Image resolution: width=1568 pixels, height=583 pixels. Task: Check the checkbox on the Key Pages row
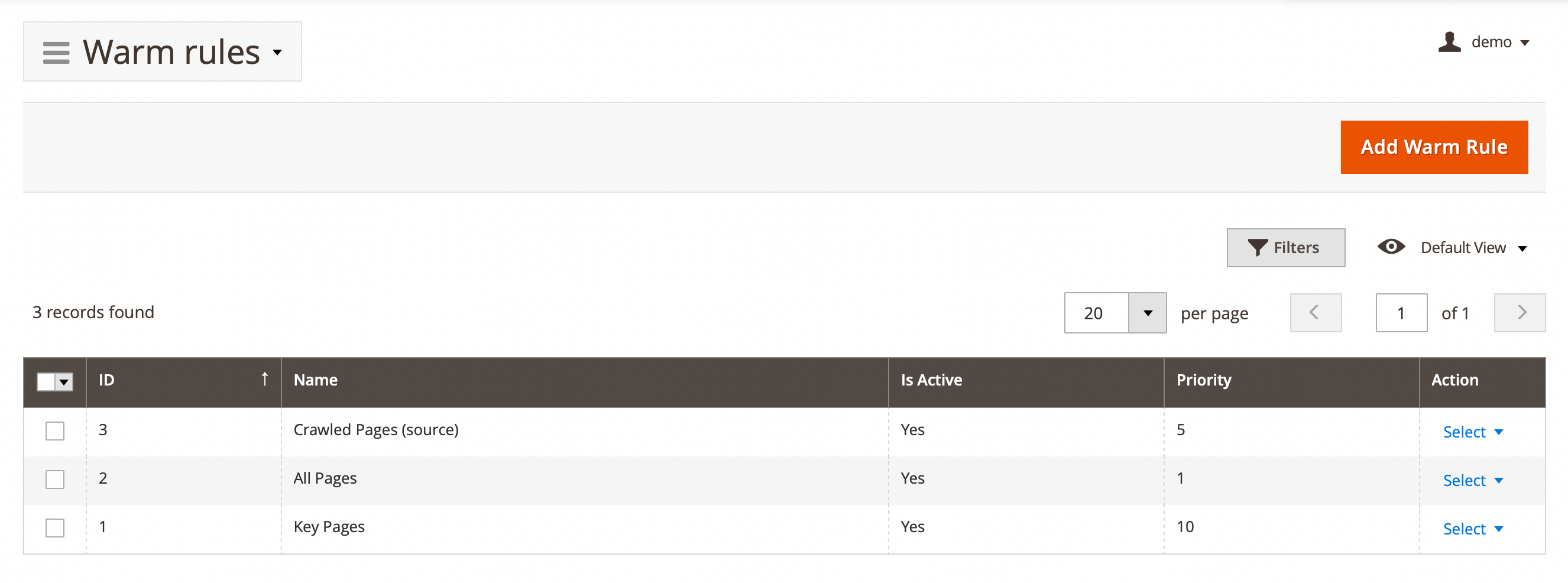[55, 527]
